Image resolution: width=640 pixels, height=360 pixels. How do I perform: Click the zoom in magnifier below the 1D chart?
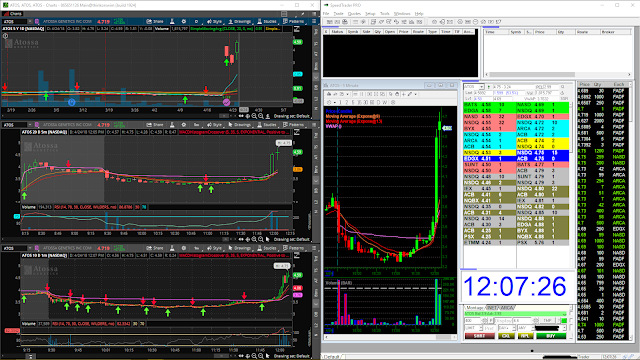[x=260, y=116]
